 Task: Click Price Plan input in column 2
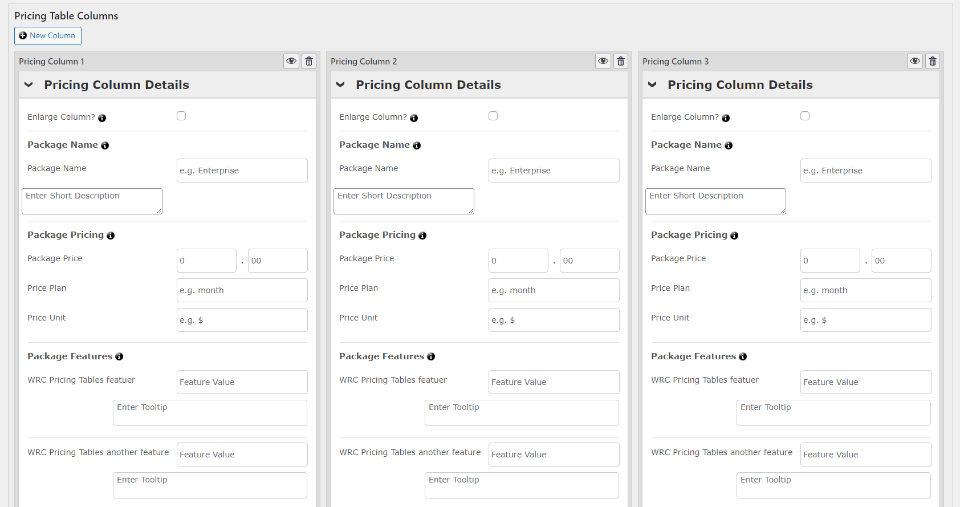(554, 290)
